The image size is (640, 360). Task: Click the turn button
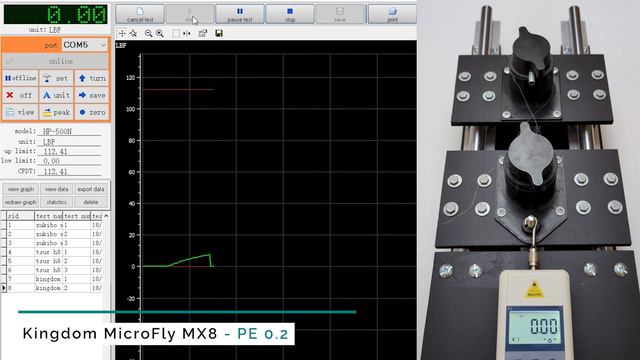[92, 78]
